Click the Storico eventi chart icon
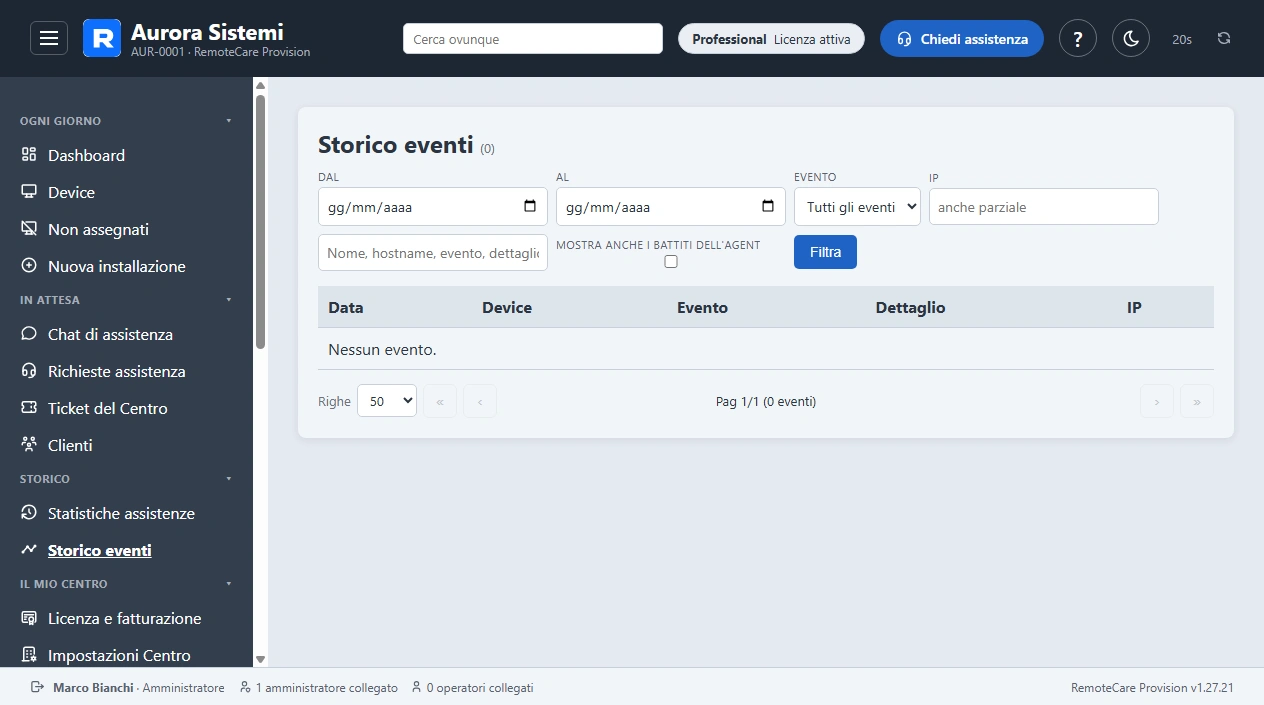1264x705 pixels. coord(29,550)
